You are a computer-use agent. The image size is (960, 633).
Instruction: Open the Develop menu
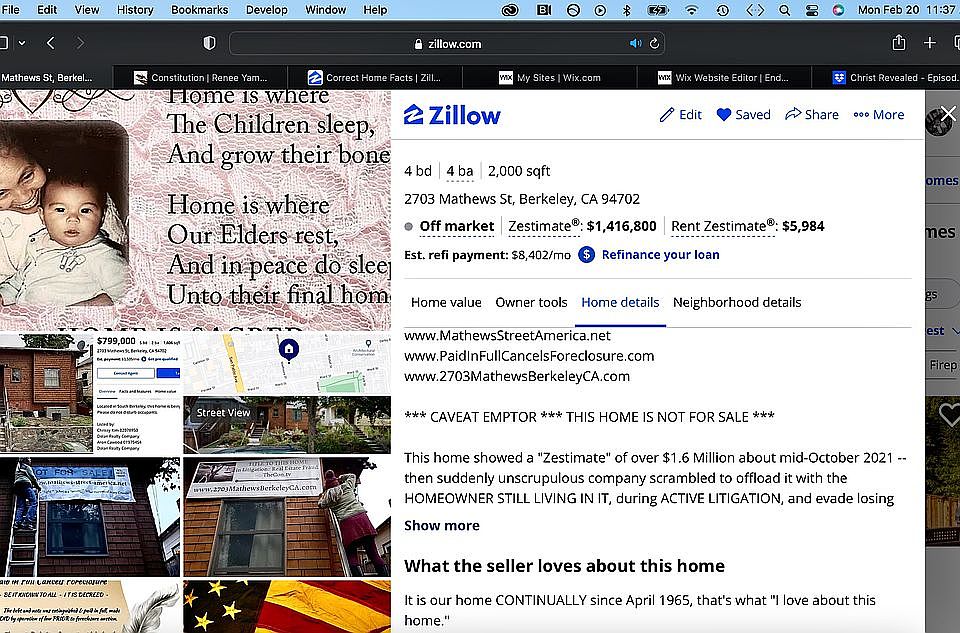coord(266,10)
